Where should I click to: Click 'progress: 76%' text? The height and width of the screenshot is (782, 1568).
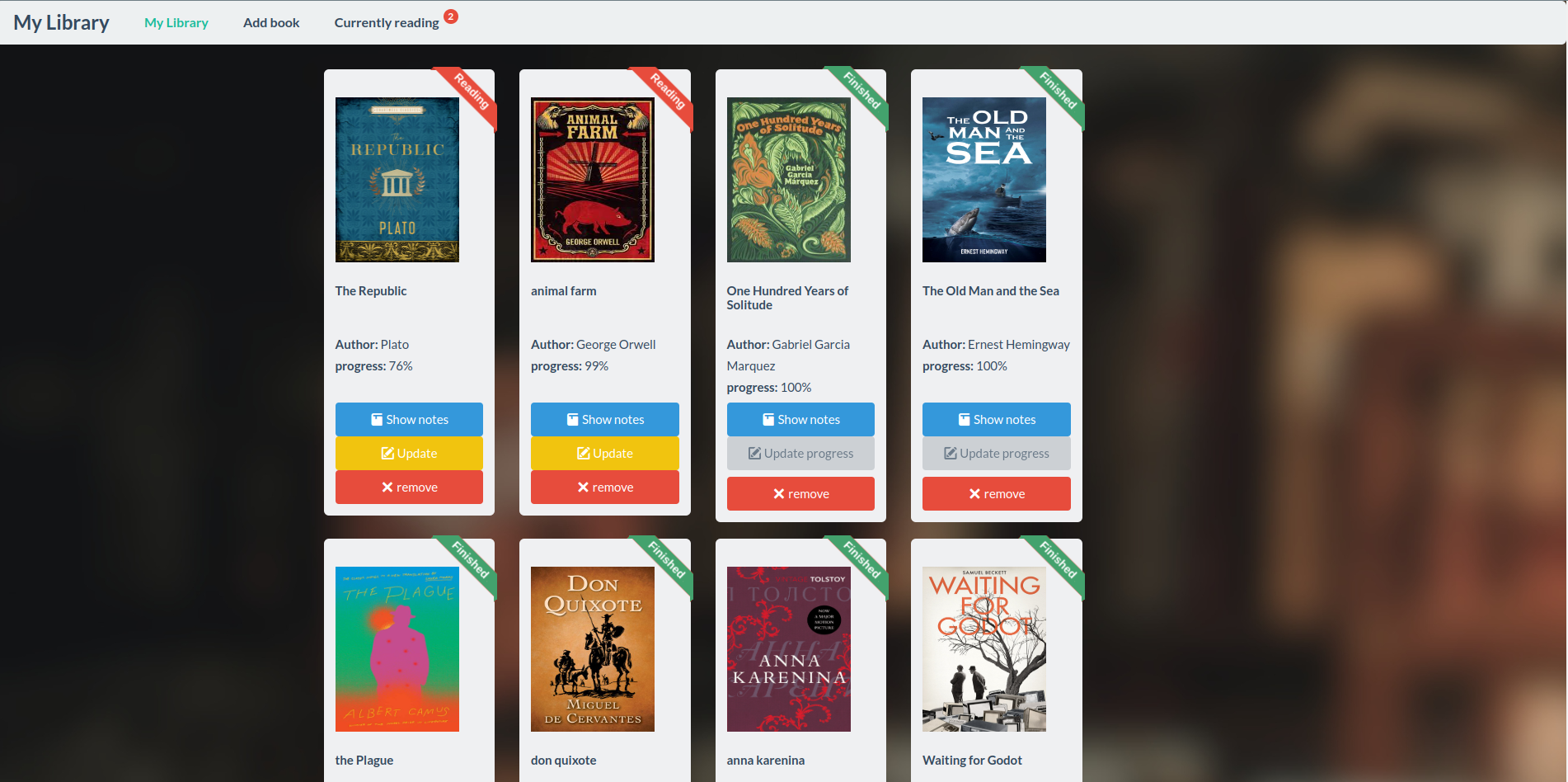[374, 366]
